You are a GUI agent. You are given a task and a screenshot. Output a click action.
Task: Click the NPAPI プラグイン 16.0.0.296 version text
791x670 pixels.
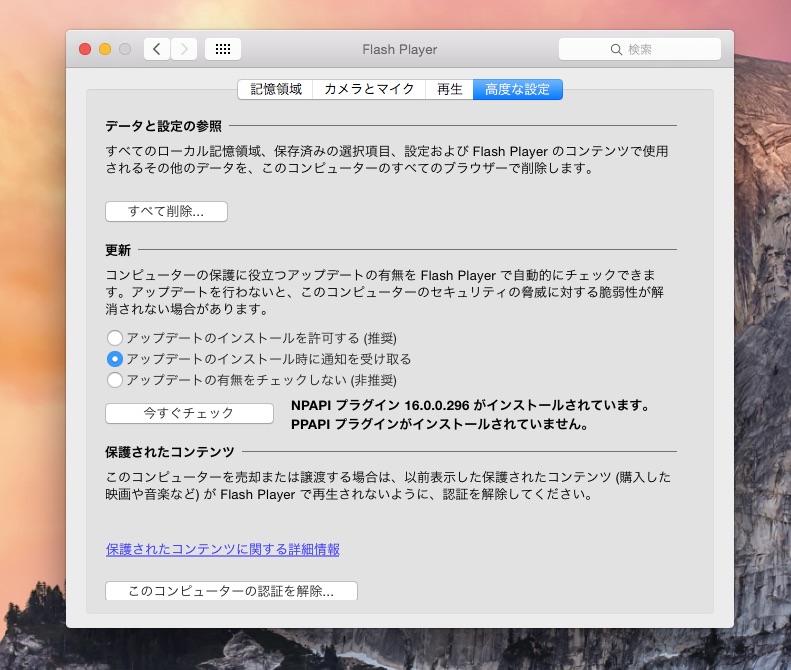pyautogui.click(x=470, y=405)
